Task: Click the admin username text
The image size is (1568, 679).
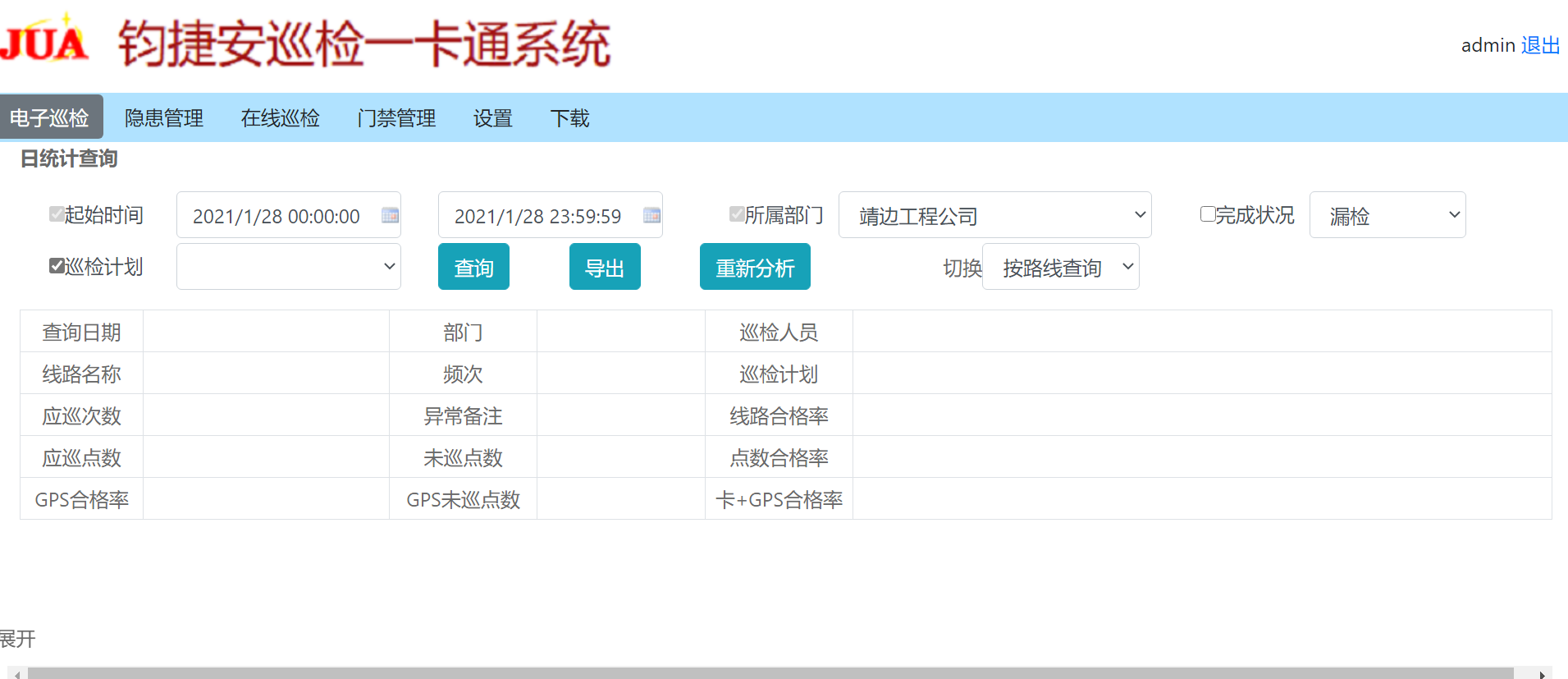Action: 1488,45
